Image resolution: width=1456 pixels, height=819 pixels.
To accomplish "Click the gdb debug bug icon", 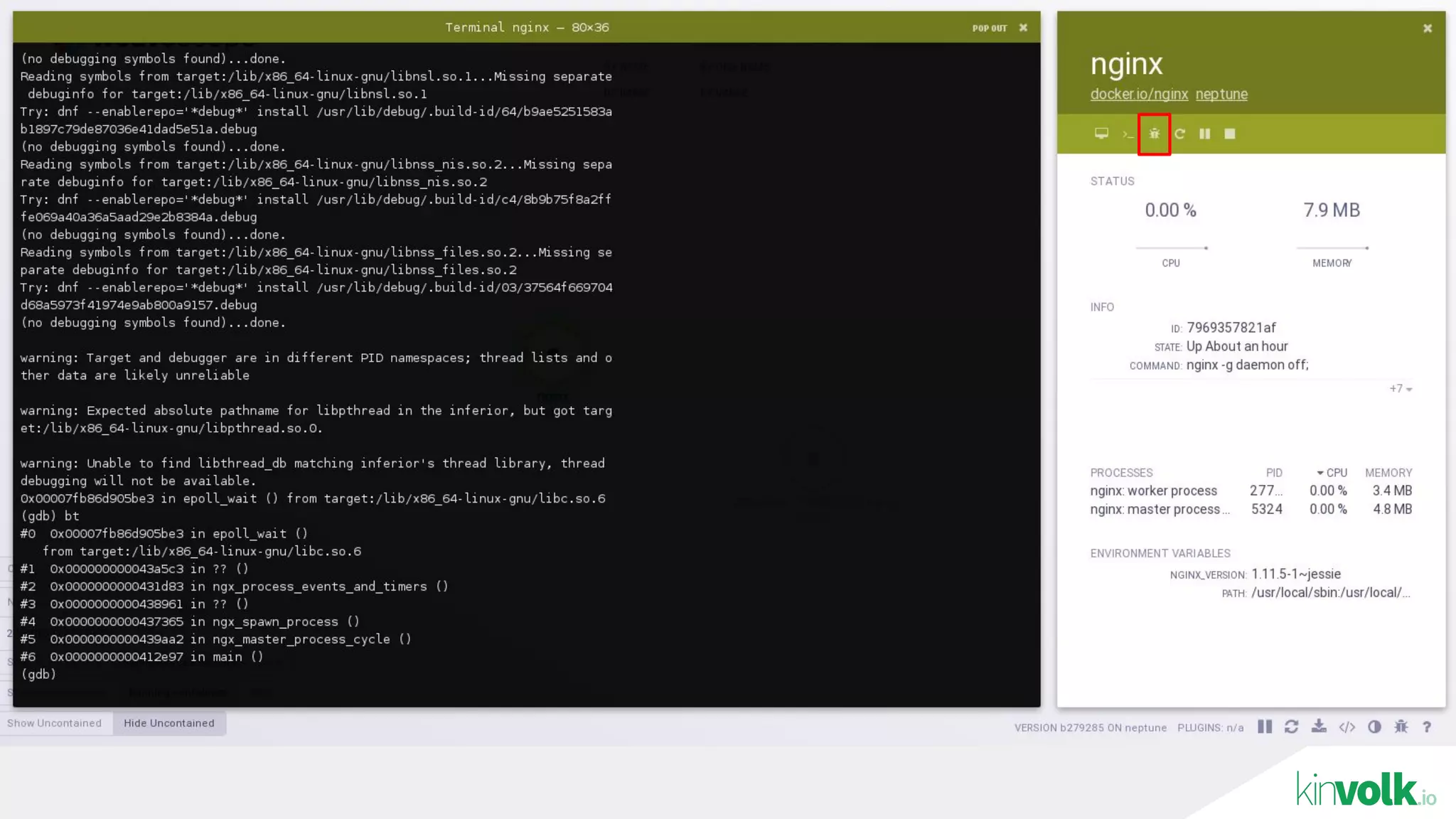I will pos(1154,134).
